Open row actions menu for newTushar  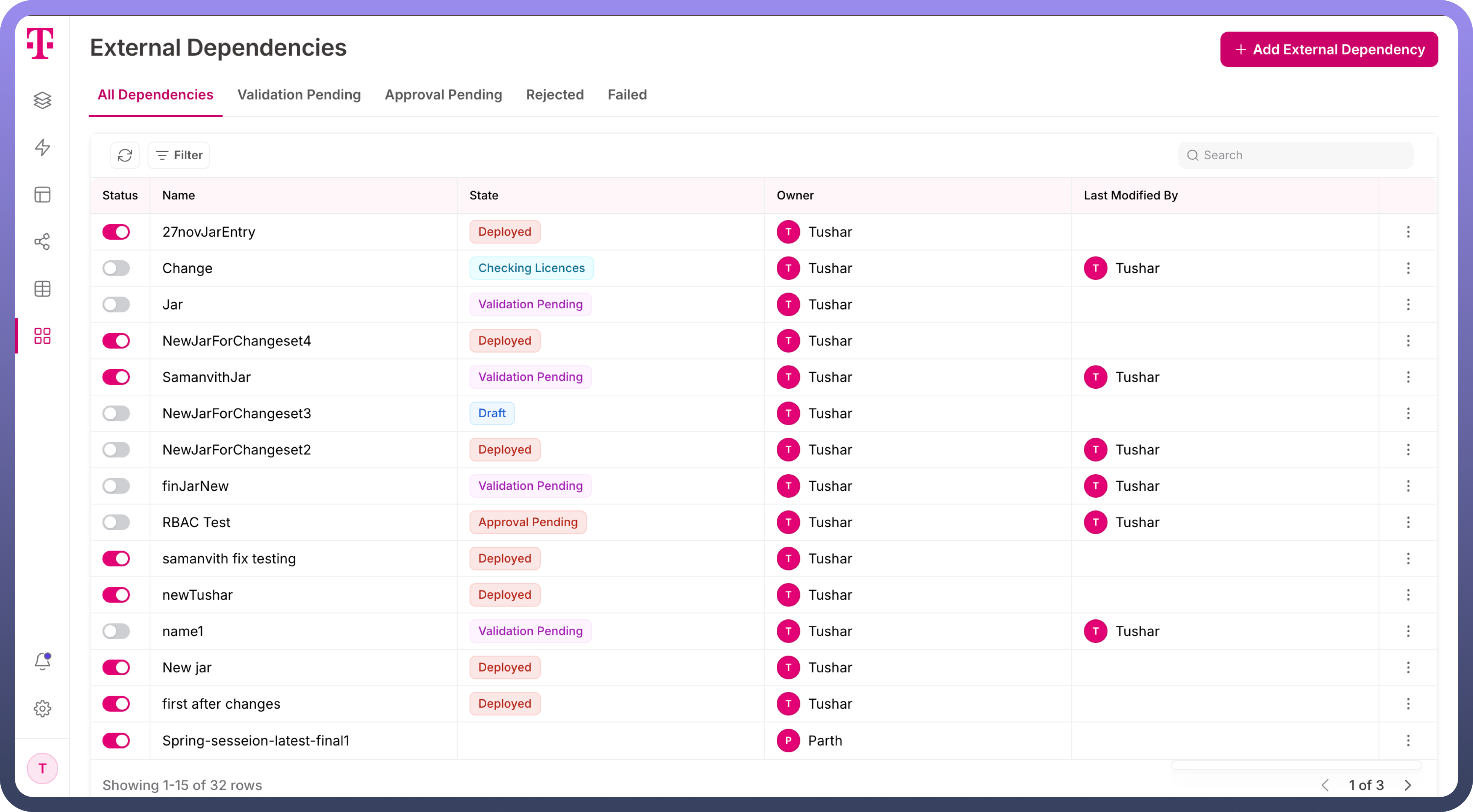(1408, 595)
